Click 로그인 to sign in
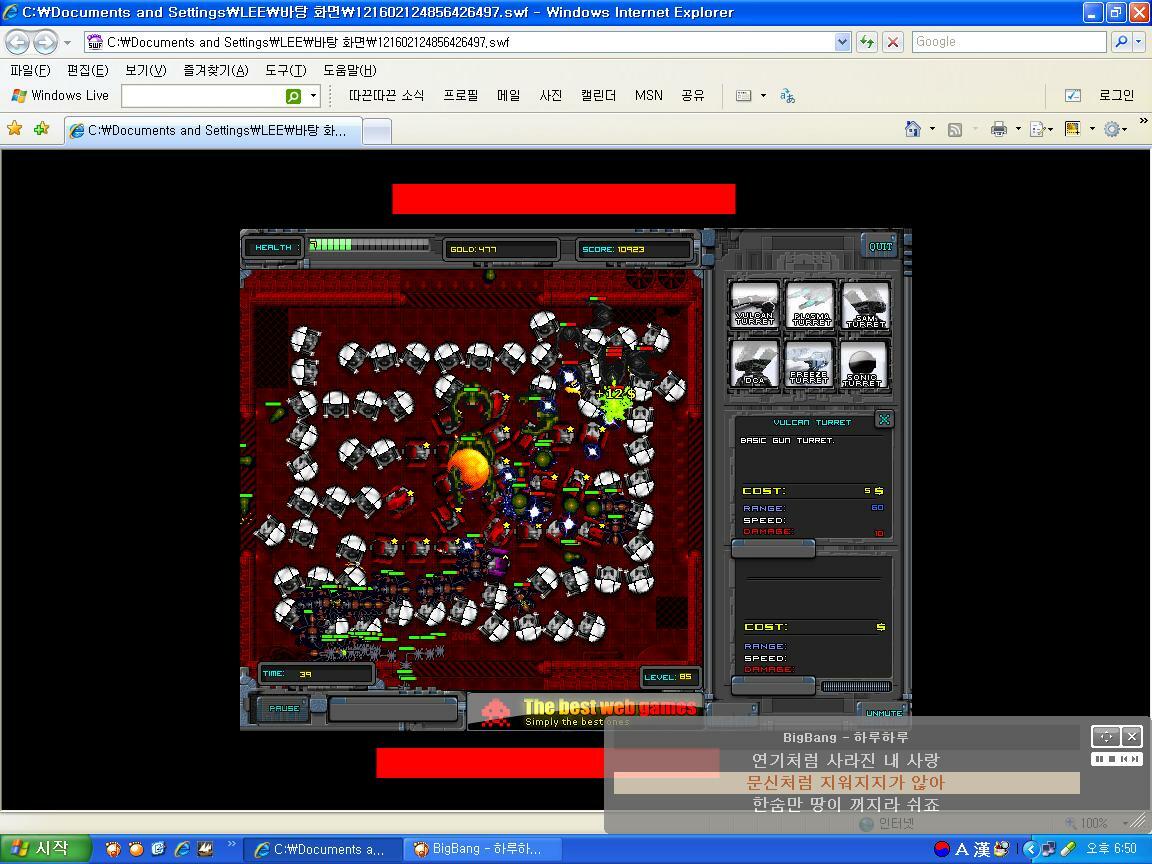The height and width of the screenshot is (864, 1152). pos(1116,96)
